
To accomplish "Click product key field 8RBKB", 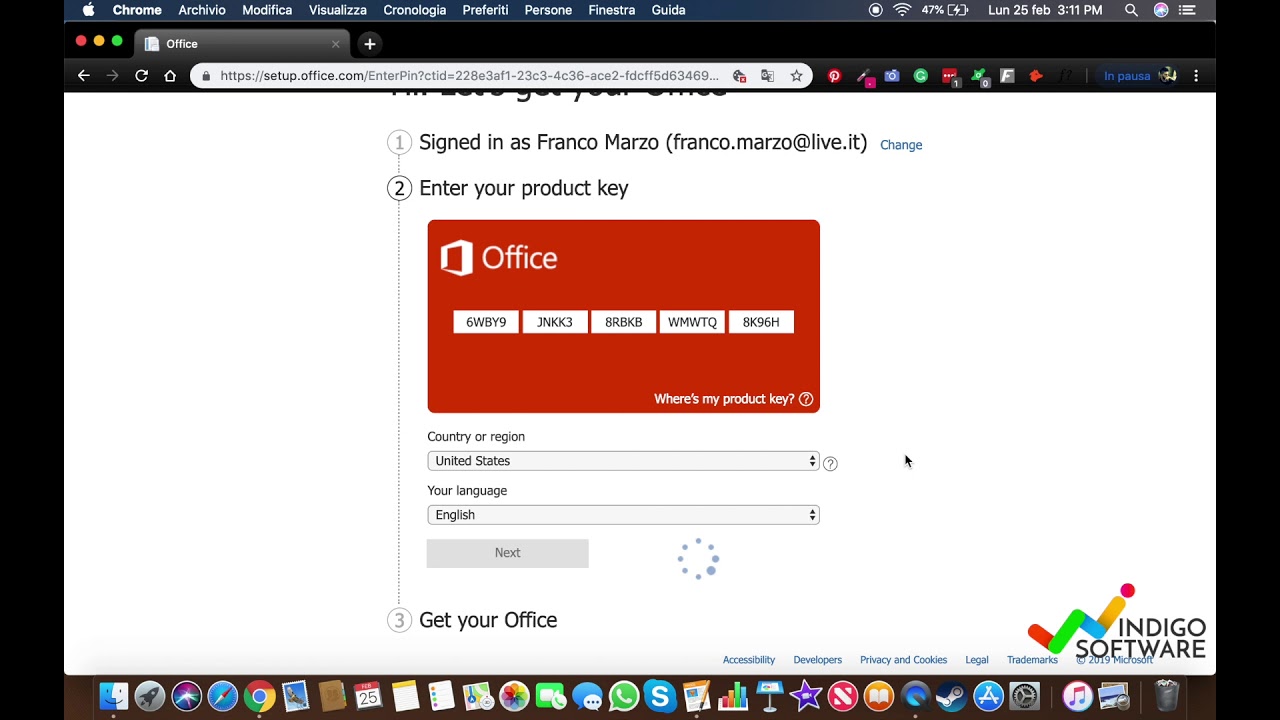I will (x=624, y=322).
